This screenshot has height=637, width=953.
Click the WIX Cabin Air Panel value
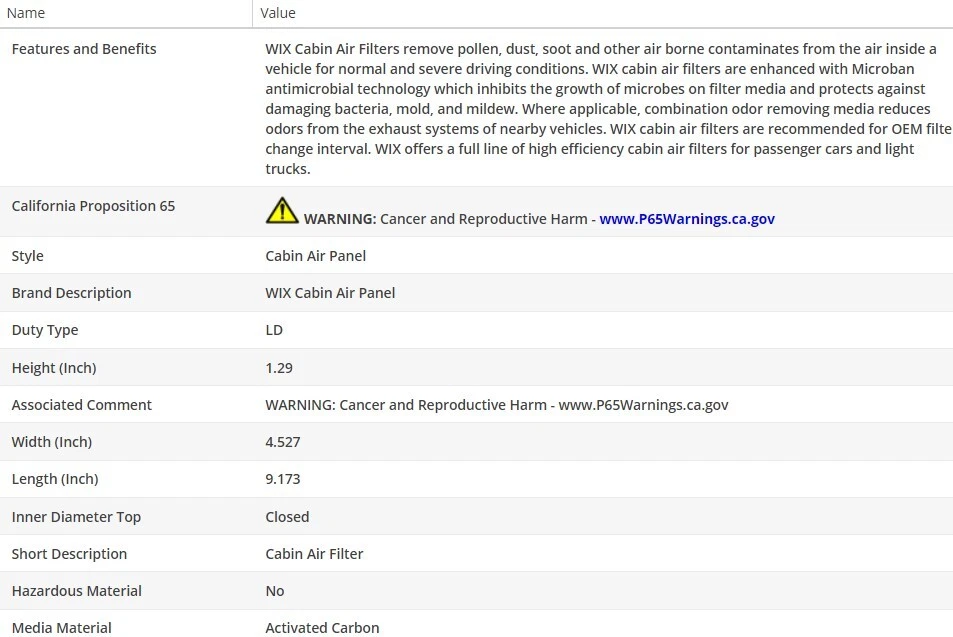(x=330, y=293)
